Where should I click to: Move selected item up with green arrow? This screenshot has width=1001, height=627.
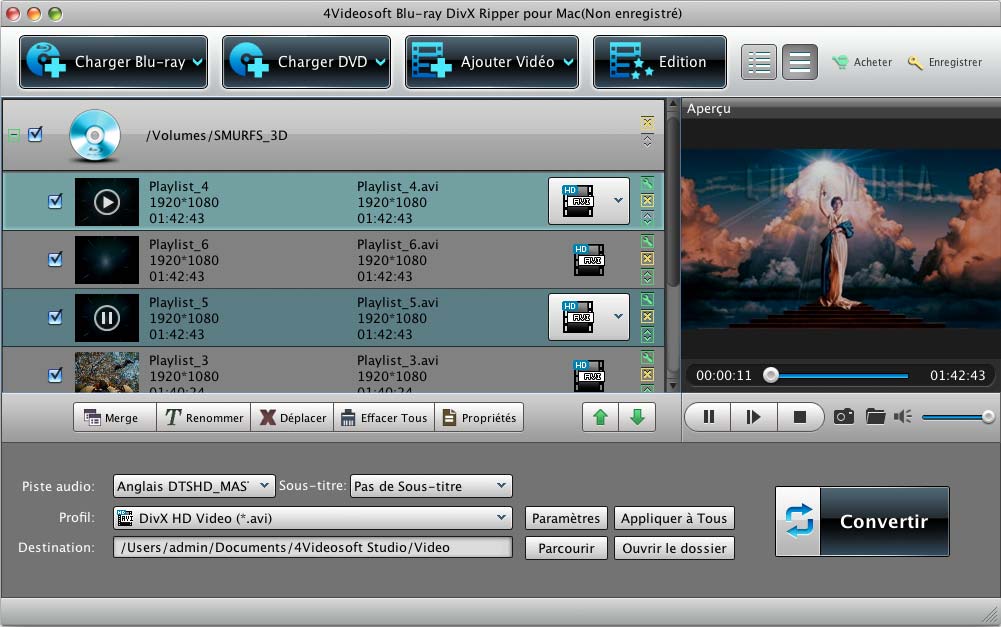(600, 417)
